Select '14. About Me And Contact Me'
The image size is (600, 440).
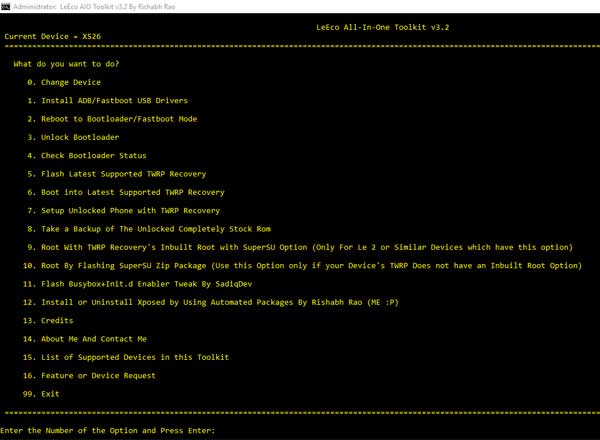pyautogui.click(x=85, y=339)
